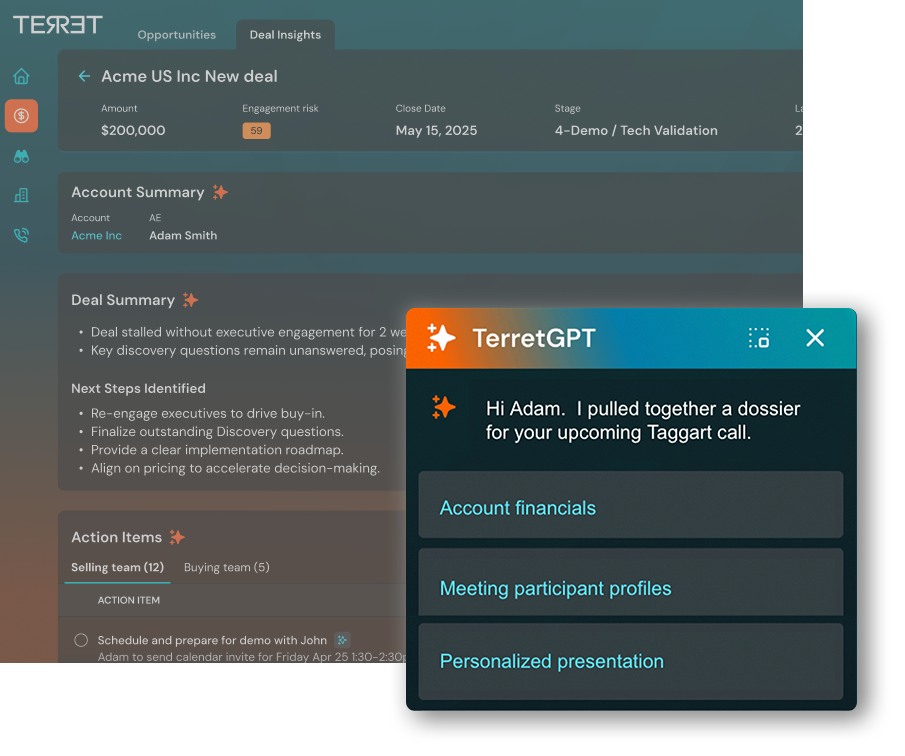Image resolution: width=905 pixels, height=756 pixels.
Task: Click the May 15, 2025 close date
Action: [x=436, y=130]
